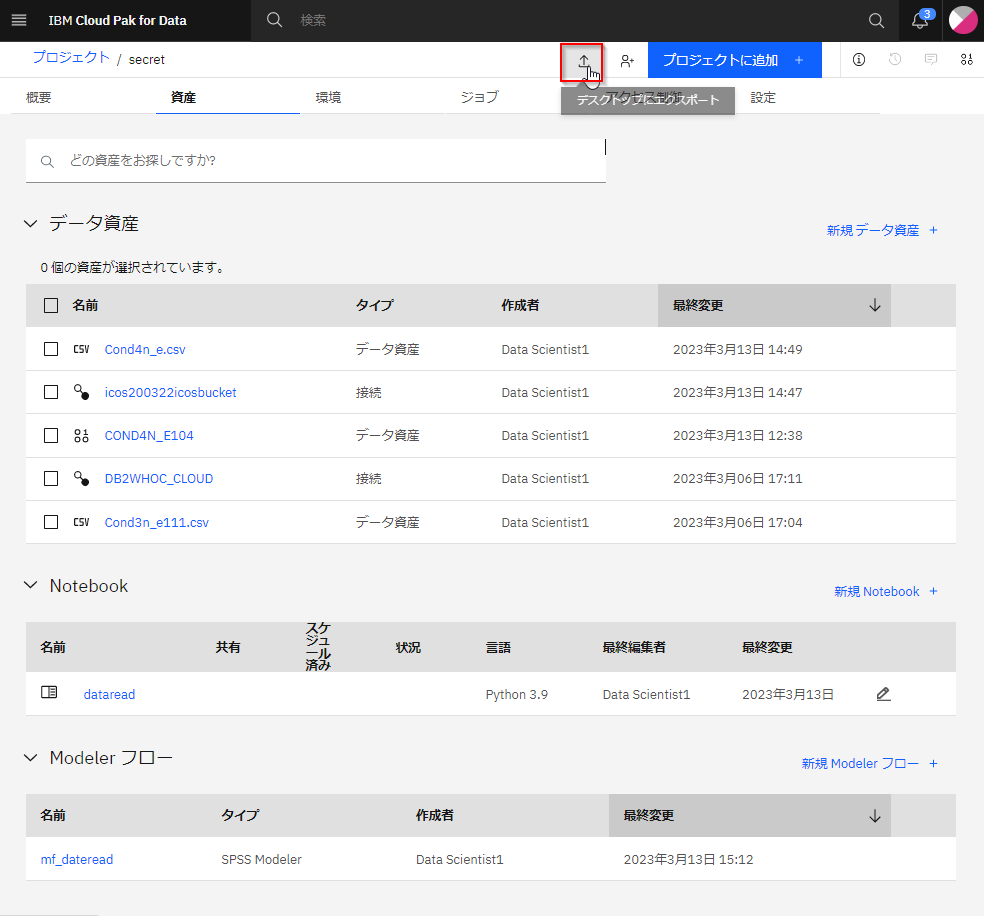984x916 pixels.
Task: Open the hamburger navigation menu
Action: 19,20
